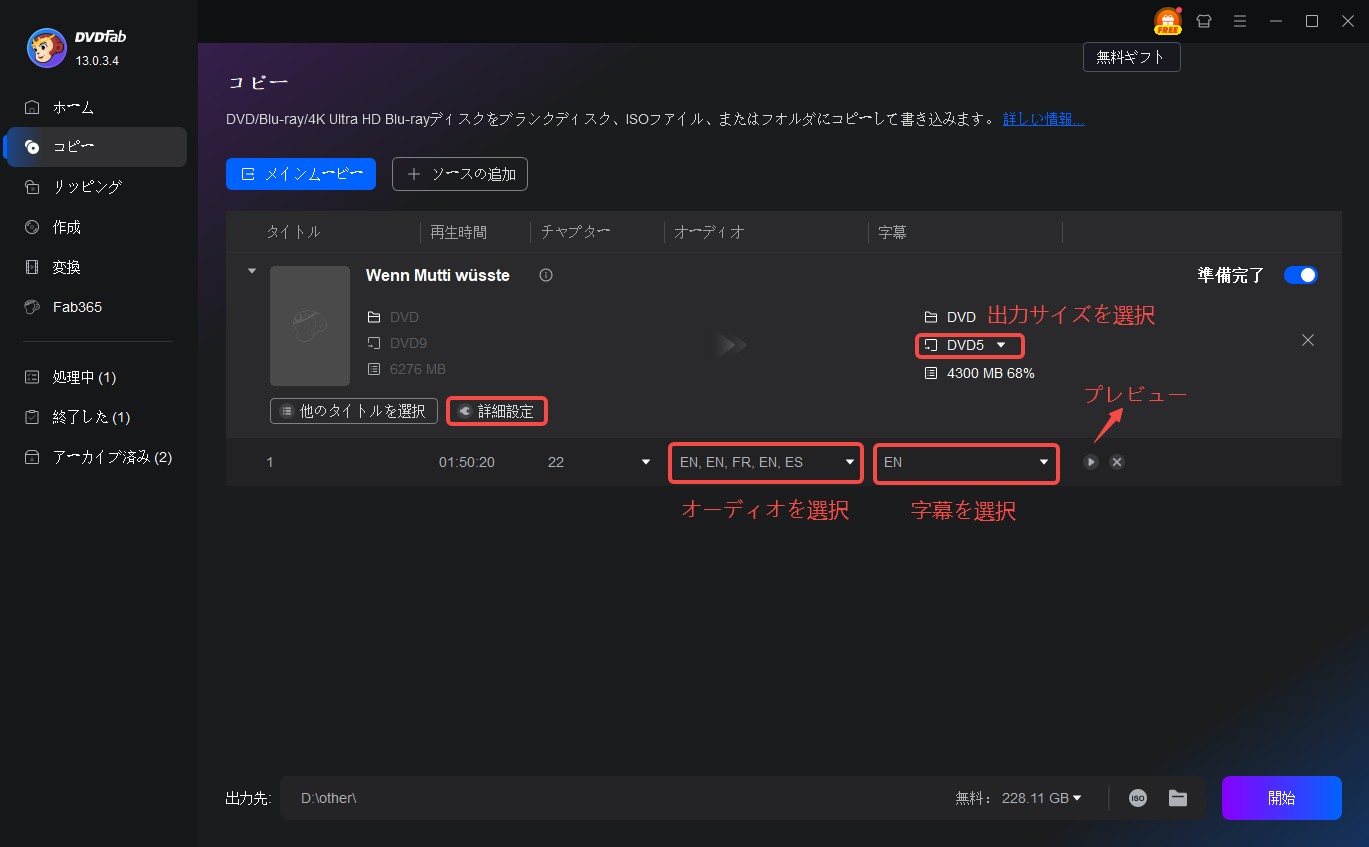The width and height of the screenshot is (1369, 847).
Task: Delete title 1 with the small x icon
Action: [1117, 462]
